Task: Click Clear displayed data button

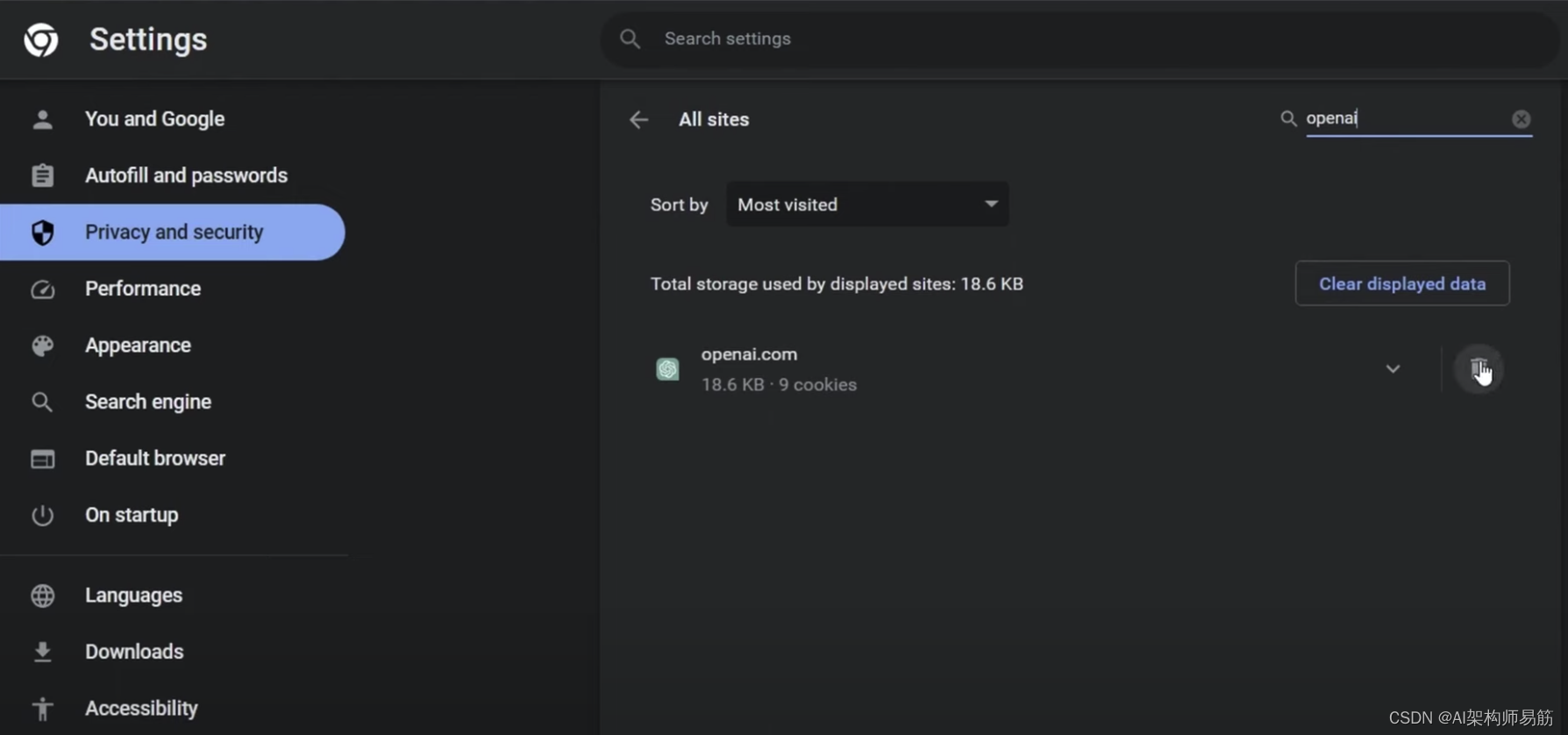Action: [x=1402, y=283]
